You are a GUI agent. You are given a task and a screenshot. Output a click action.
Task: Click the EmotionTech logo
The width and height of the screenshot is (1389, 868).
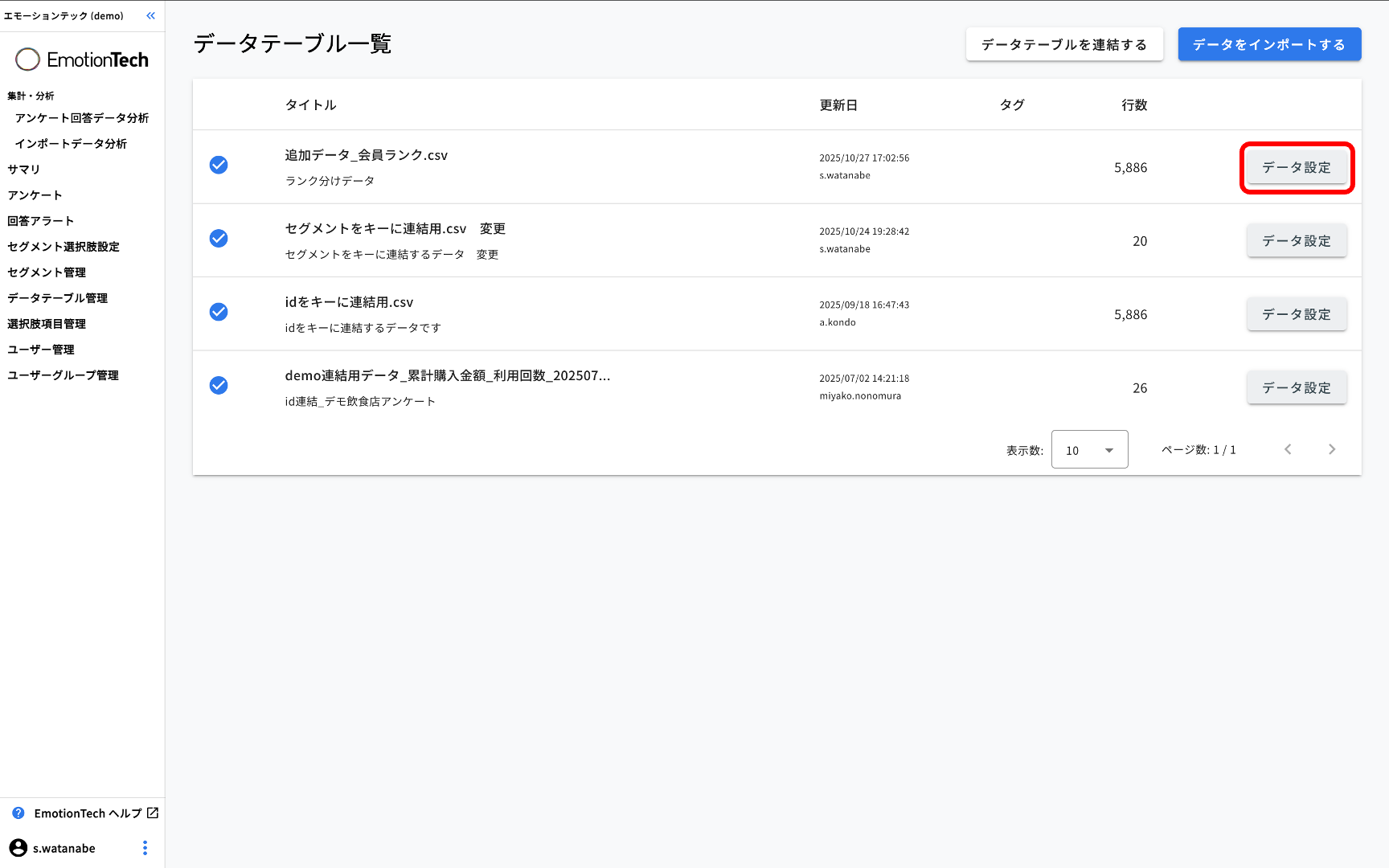point(82,59)
